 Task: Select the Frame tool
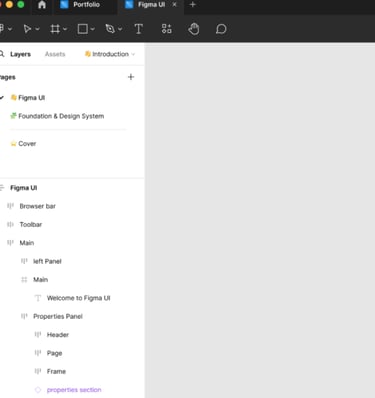55,29
